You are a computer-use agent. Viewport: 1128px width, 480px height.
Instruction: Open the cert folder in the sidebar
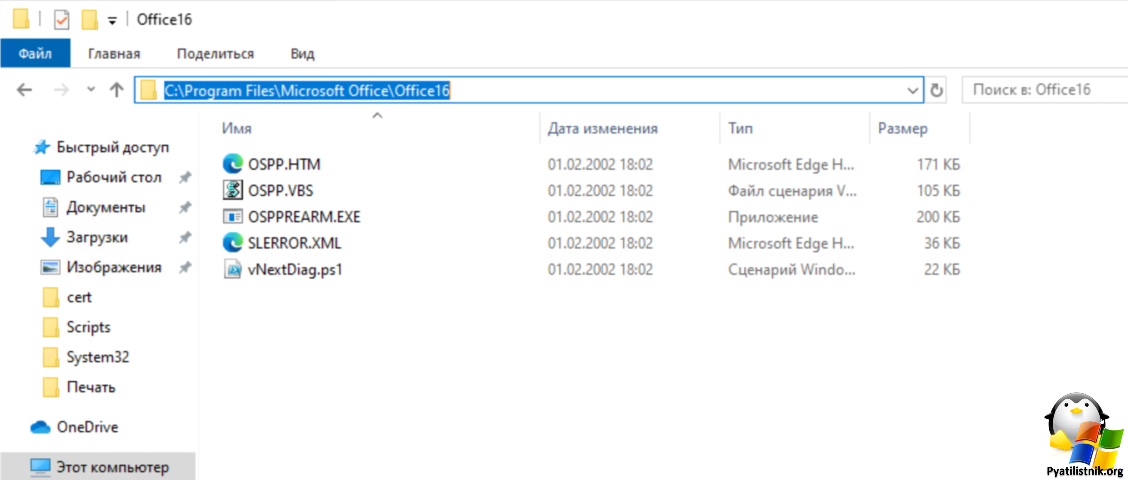[x=79, y=296]
